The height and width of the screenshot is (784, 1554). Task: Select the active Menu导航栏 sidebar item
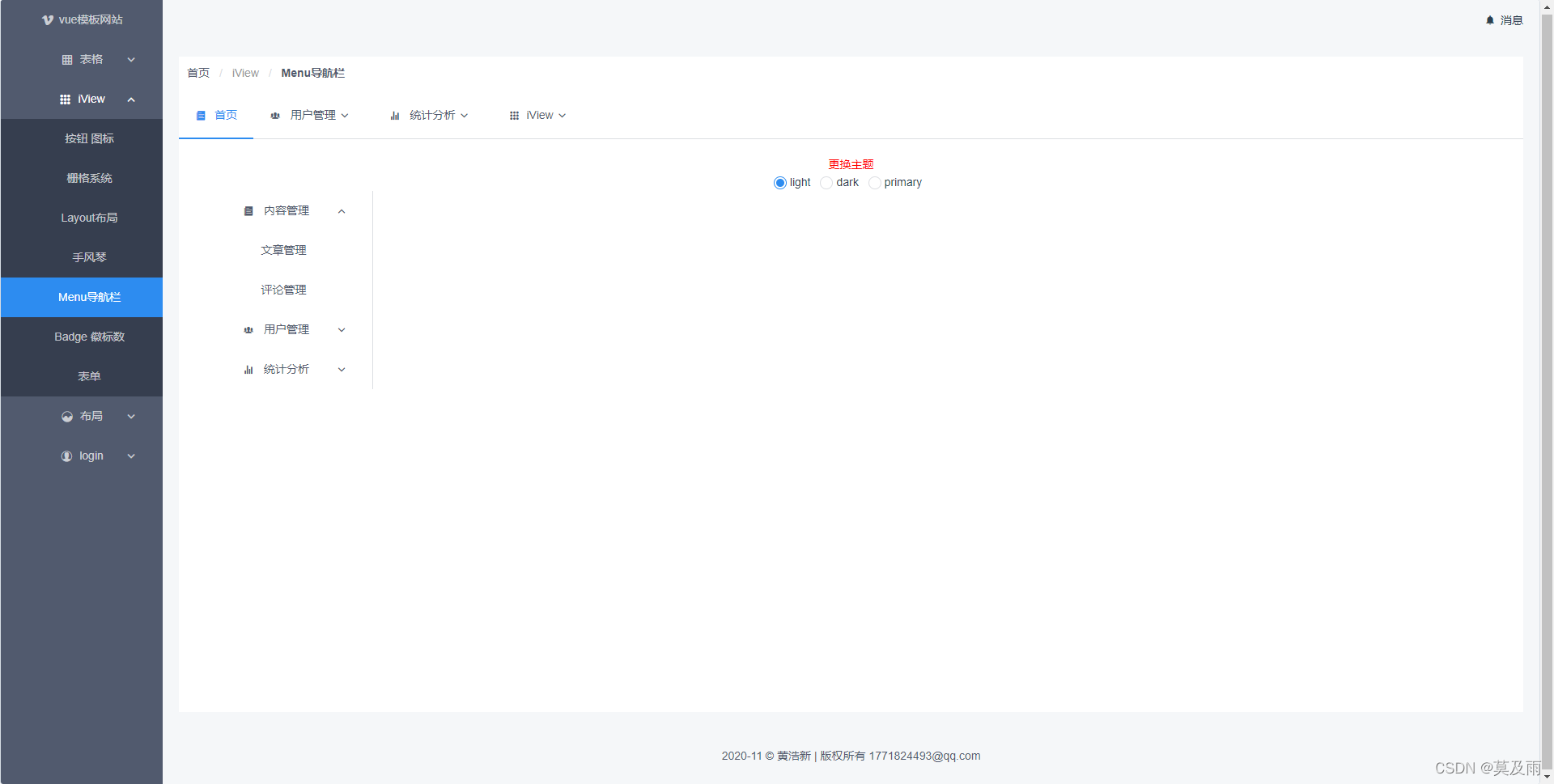click(x=82, y=298)
